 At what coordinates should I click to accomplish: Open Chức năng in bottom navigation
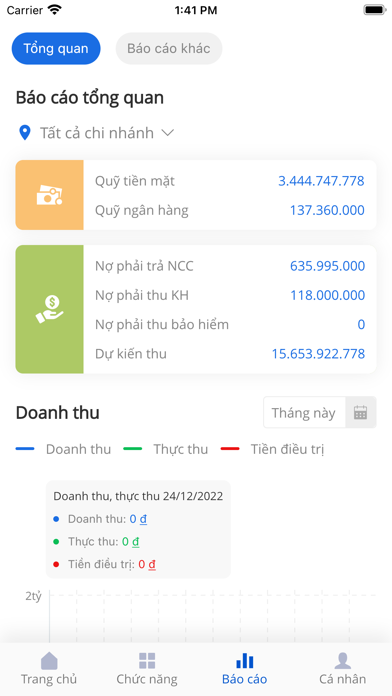(147, 669)
